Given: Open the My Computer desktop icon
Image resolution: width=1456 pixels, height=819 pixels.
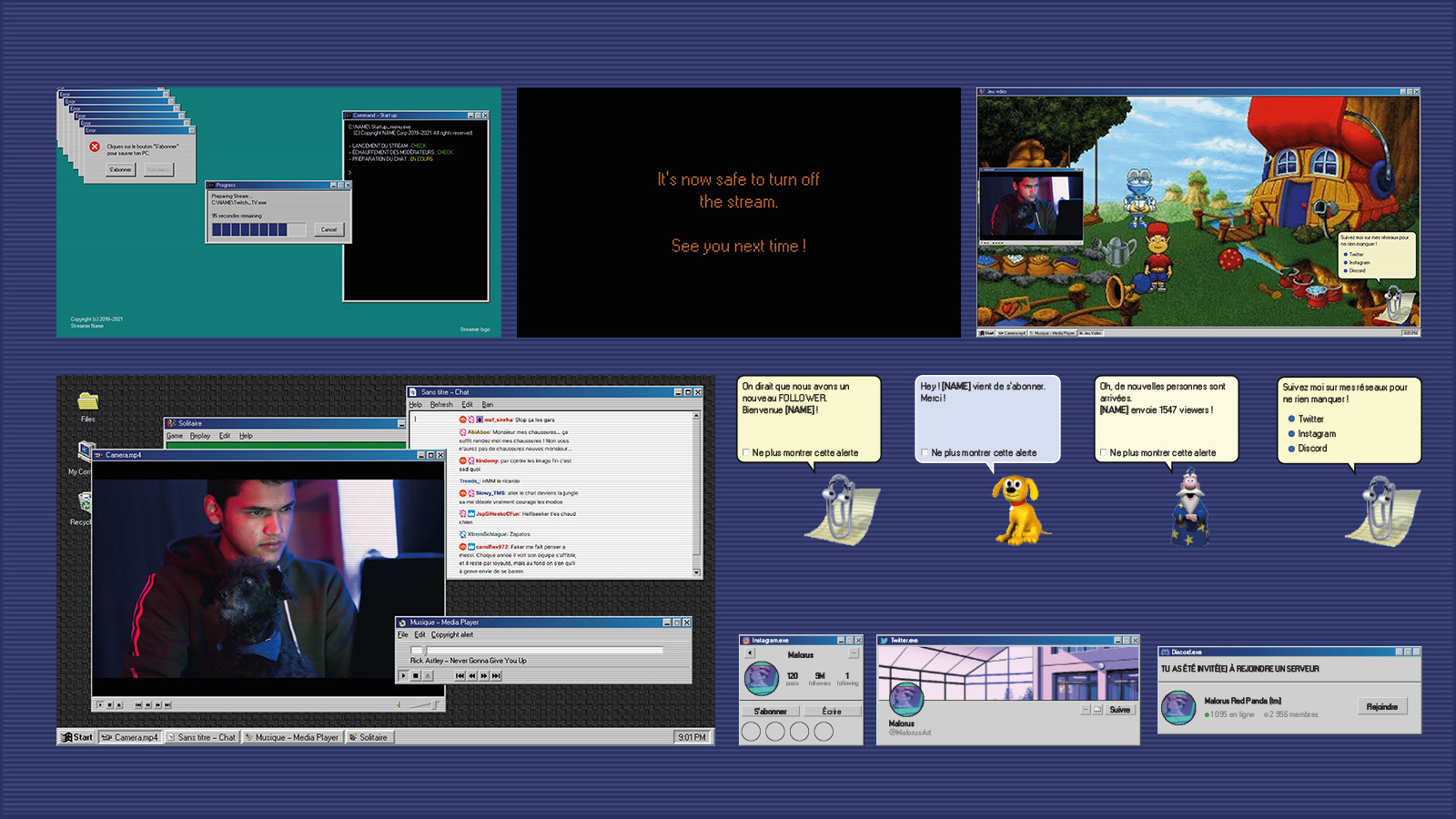Looking at the screenshot, I should pyautogui.click(x=86, y=451).
